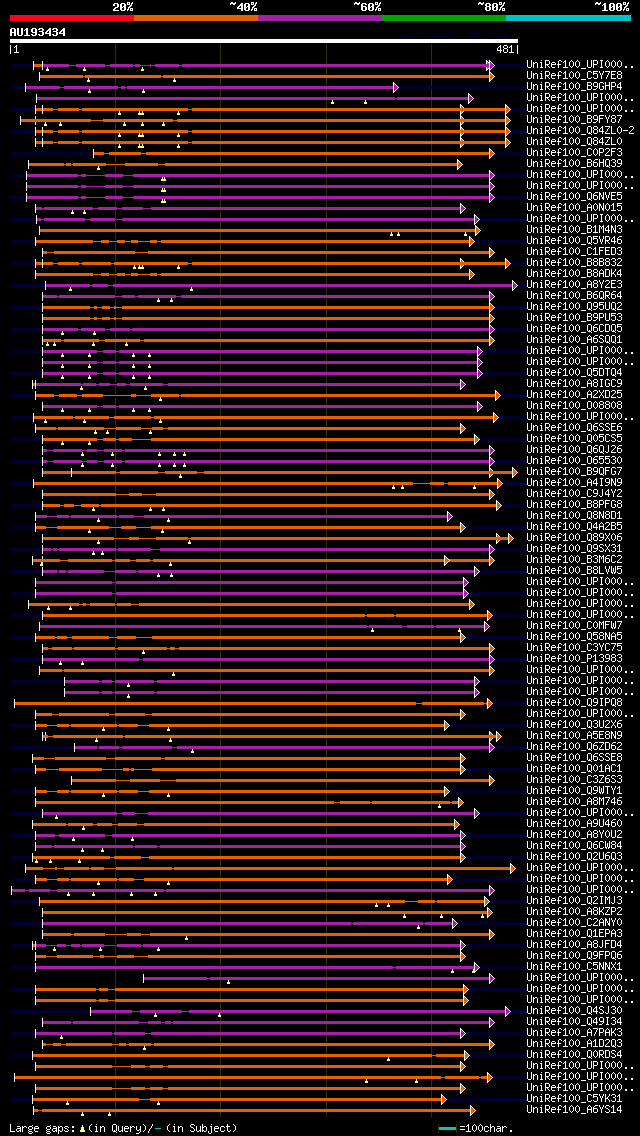Click hit label UniRef100_A9U460

[x=574, y=824]
